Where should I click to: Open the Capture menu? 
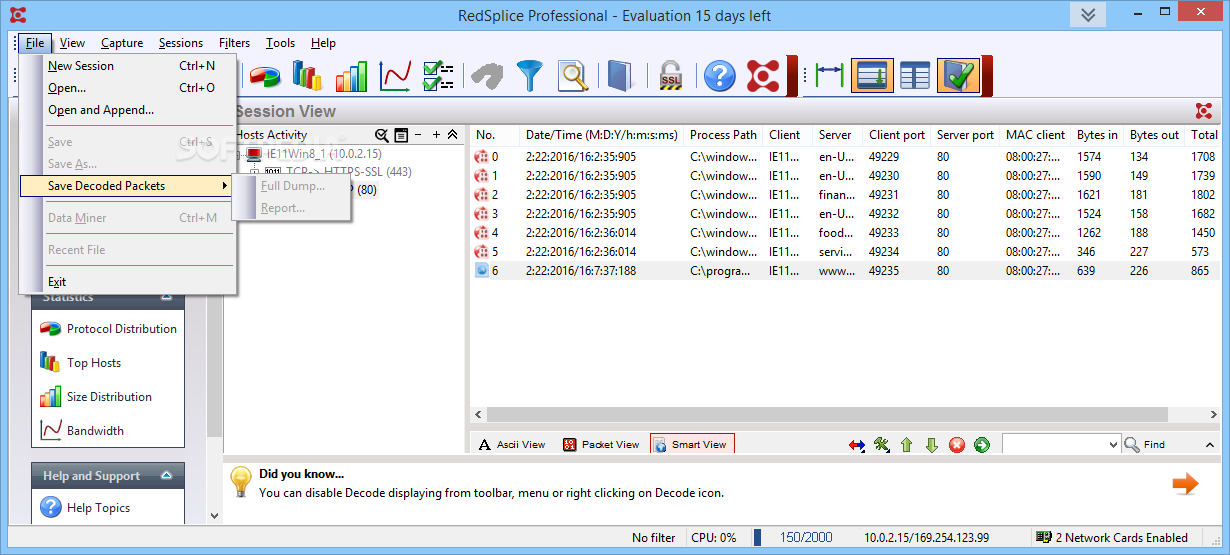pyautogui.click(x=122, y=43)
